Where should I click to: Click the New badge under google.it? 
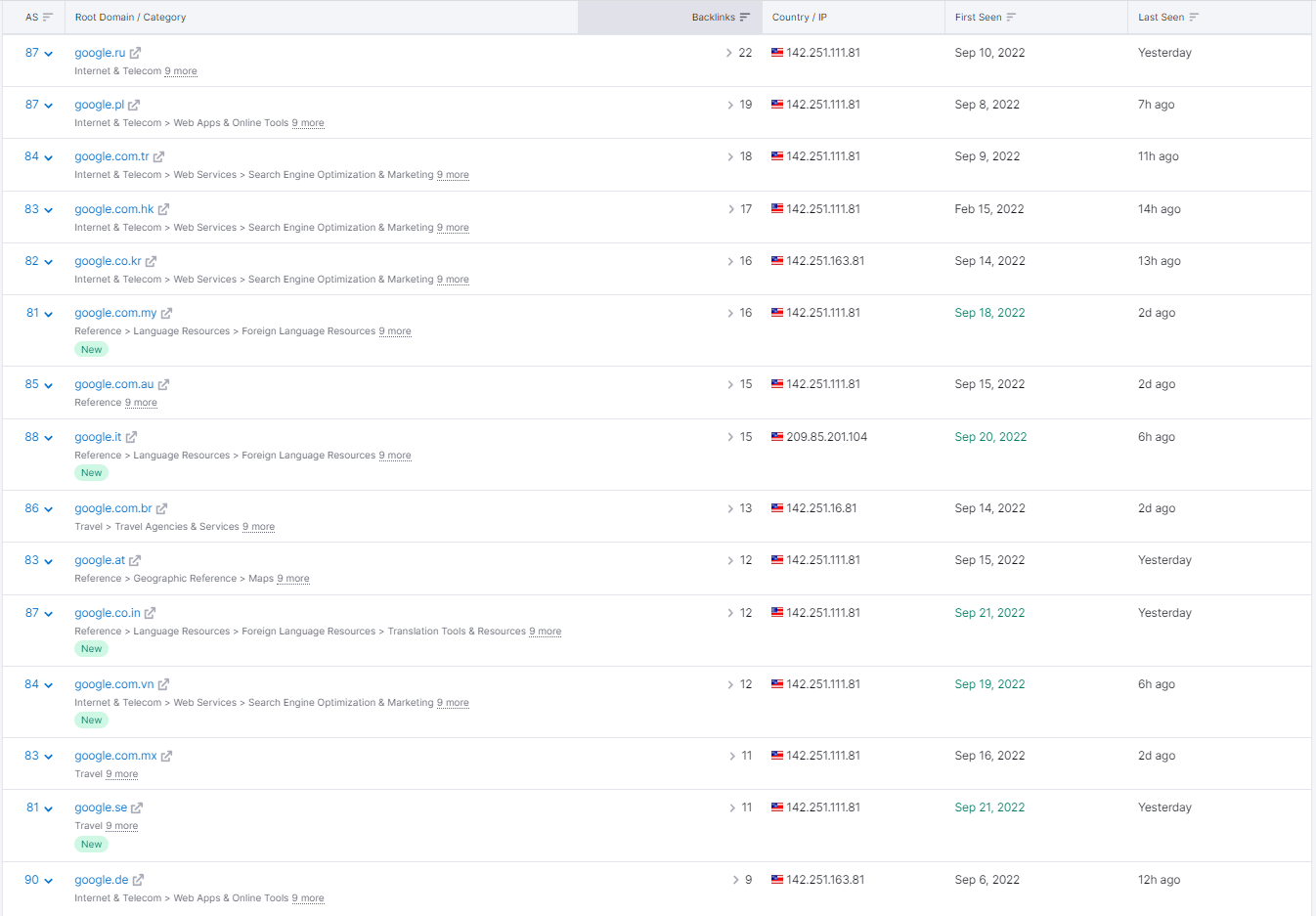pos(92,473)
